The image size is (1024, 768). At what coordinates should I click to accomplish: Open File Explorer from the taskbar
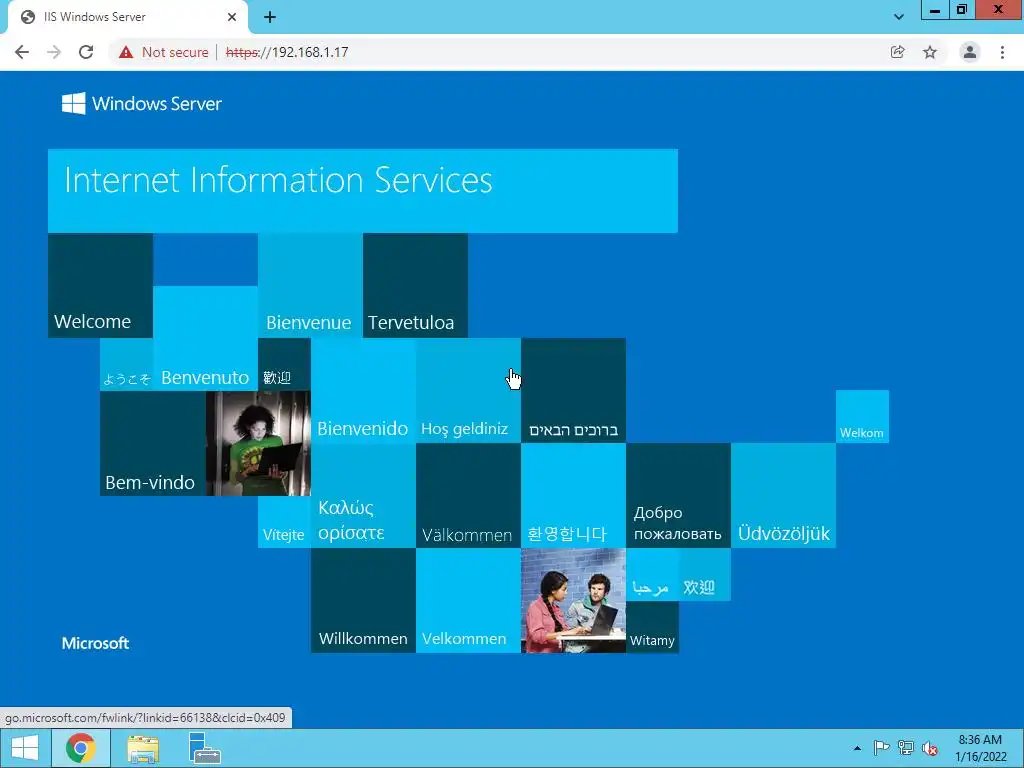point(143,748)
